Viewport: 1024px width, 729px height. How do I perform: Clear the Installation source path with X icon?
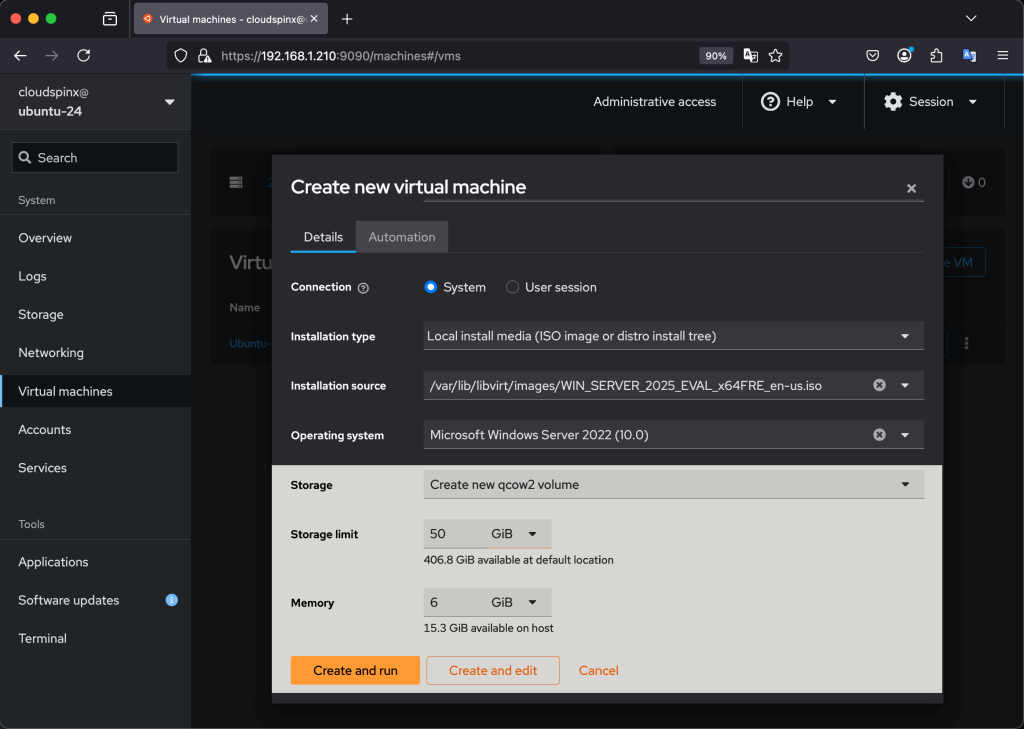pyautogui.click(x=879, y=385)
